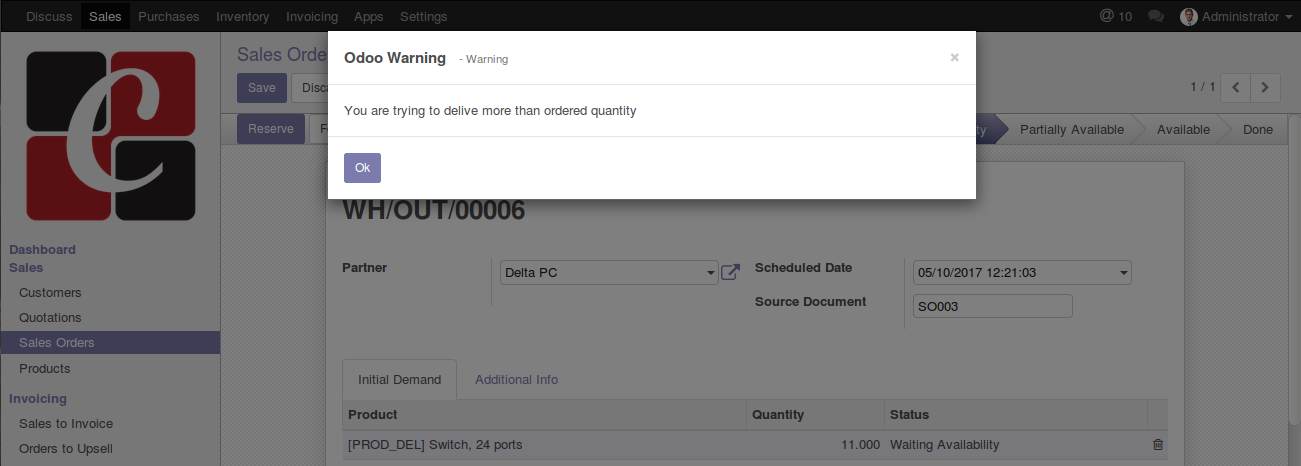Open the Partner external link icon
1301x466 pixels.
tap(731, 272)
